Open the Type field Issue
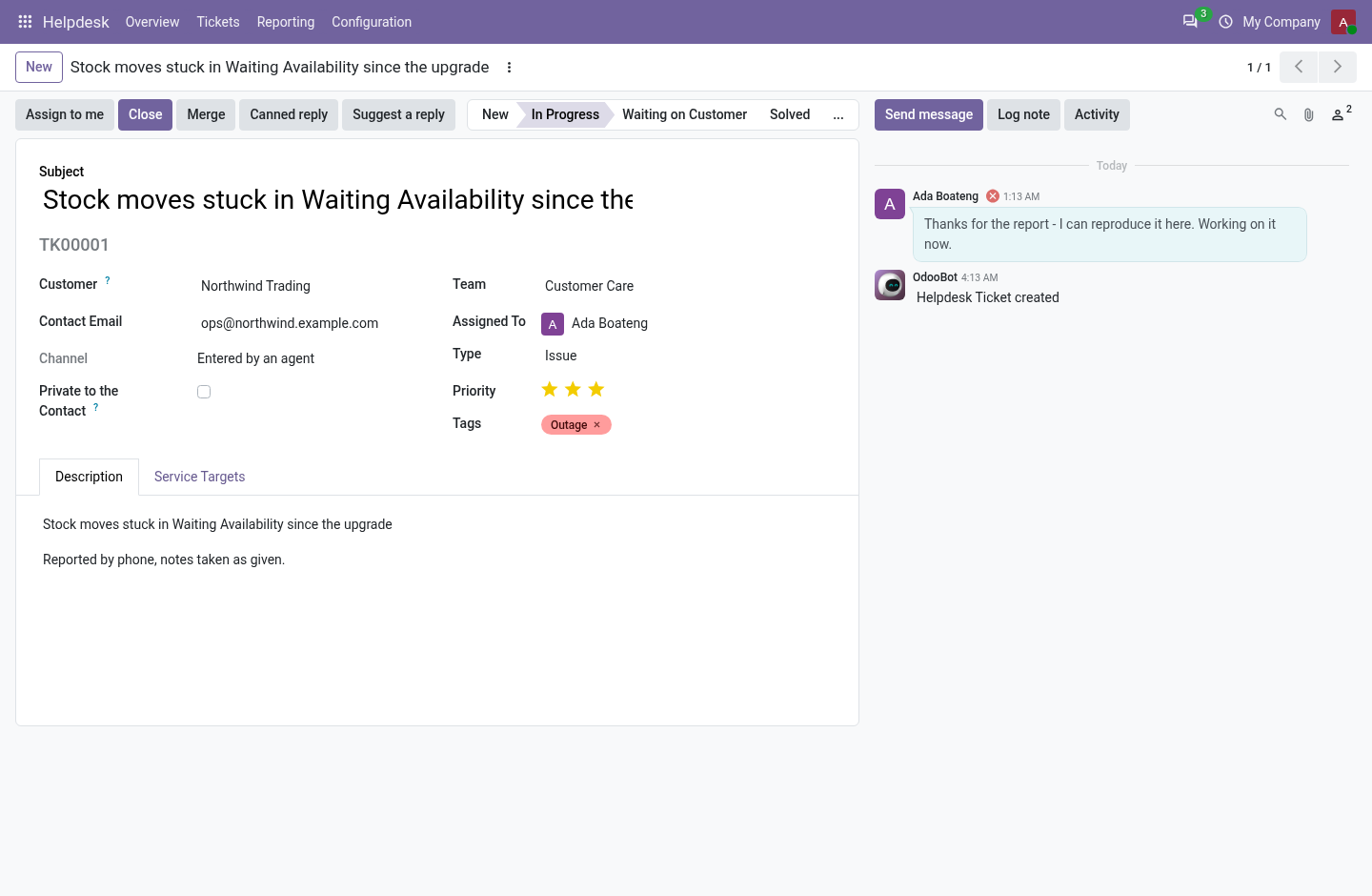The image size is (1372, 896). (x=688, y=356)
